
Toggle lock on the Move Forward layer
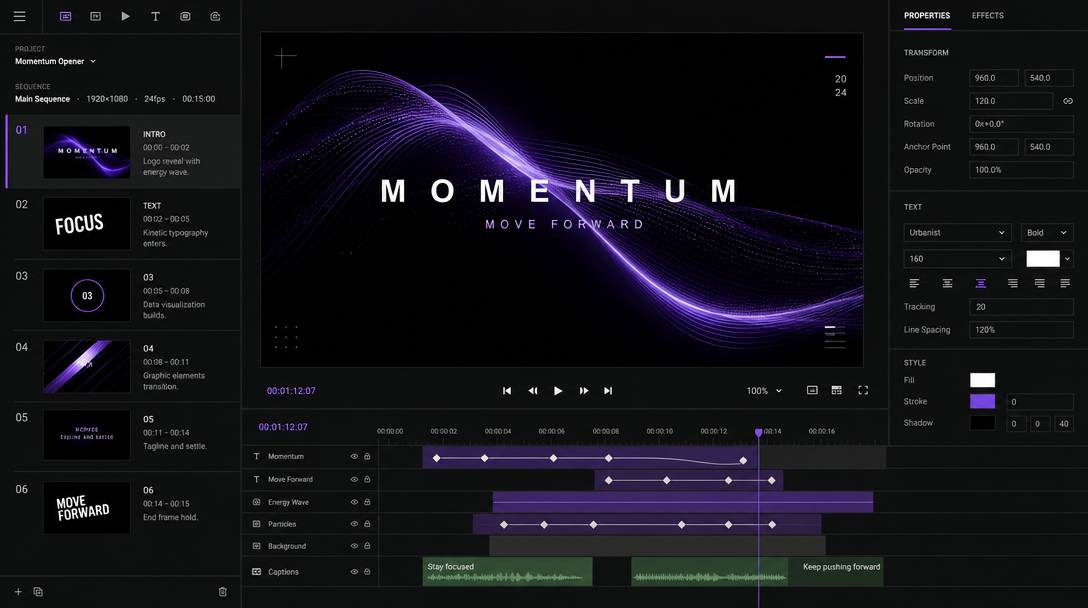click(x=367, y=480)
